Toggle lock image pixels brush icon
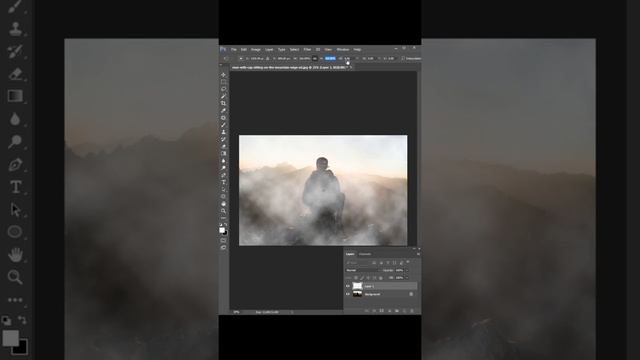Screen dimensions: 640x360 362,278
